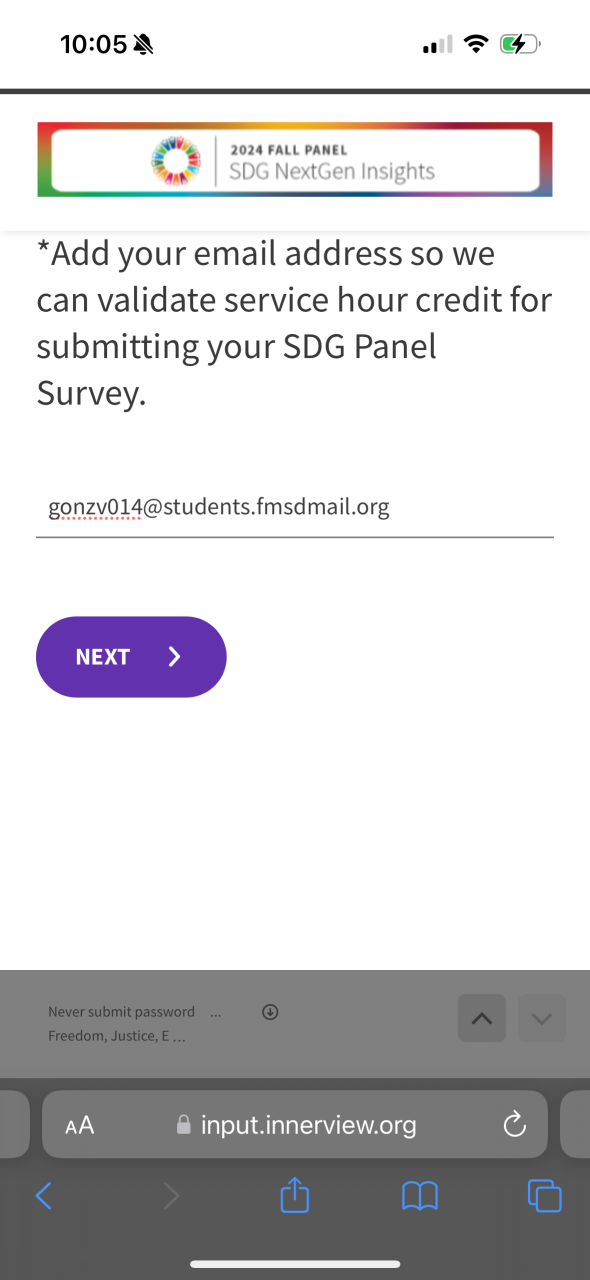
Task: Click the SDG NextGen Insights banner
Action: pos(295,160)
